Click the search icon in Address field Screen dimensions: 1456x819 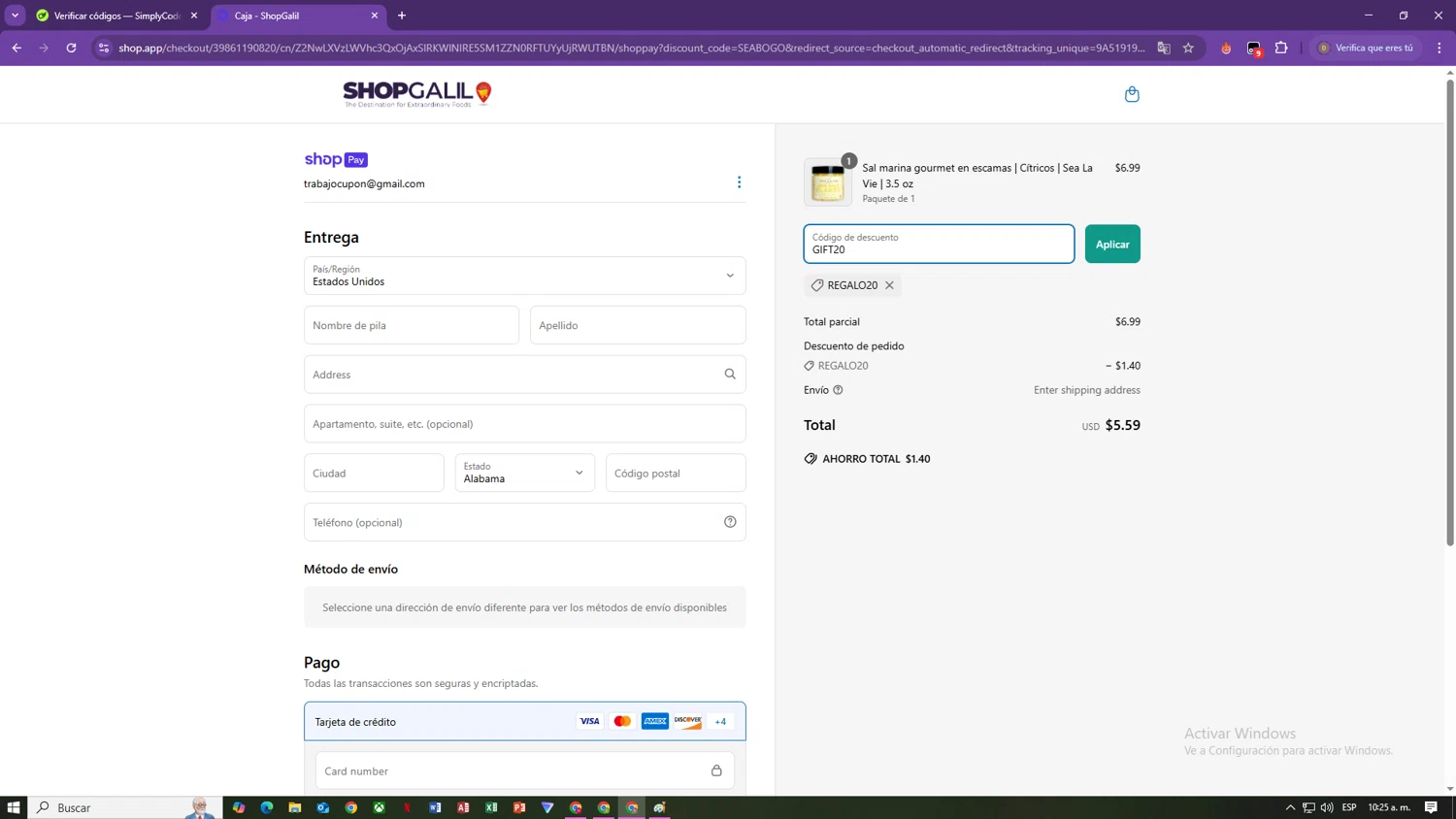click(730, 375)
